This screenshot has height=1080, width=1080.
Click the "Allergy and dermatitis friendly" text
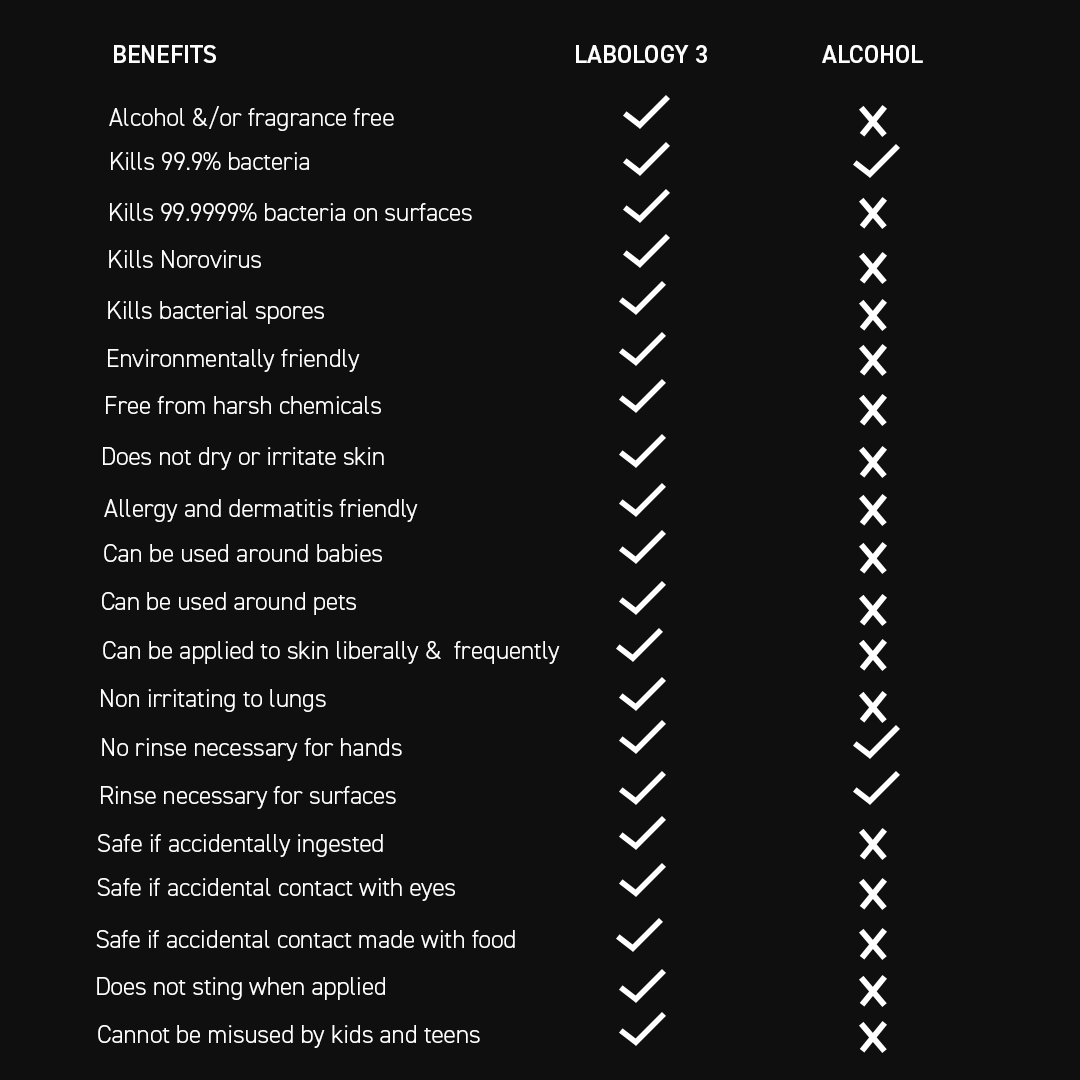tap(260, 509)
